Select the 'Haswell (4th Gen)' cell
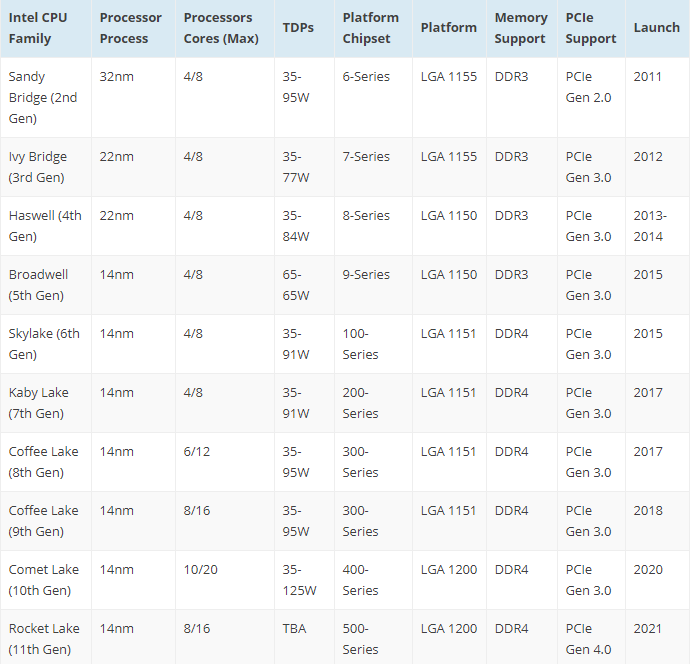 (45, 226)
